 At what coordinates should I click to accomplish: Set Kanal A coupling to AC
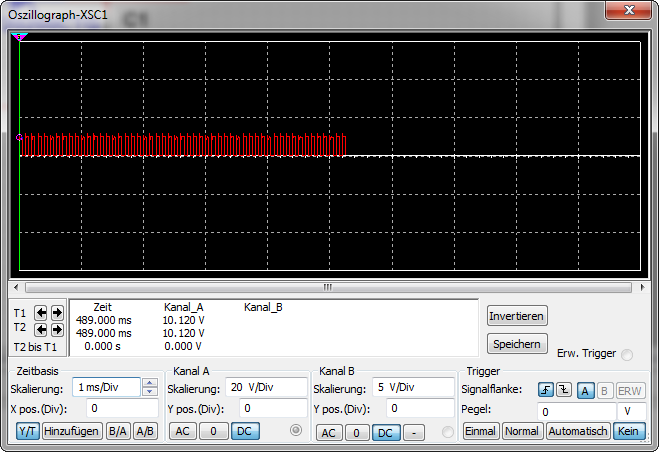182,431
